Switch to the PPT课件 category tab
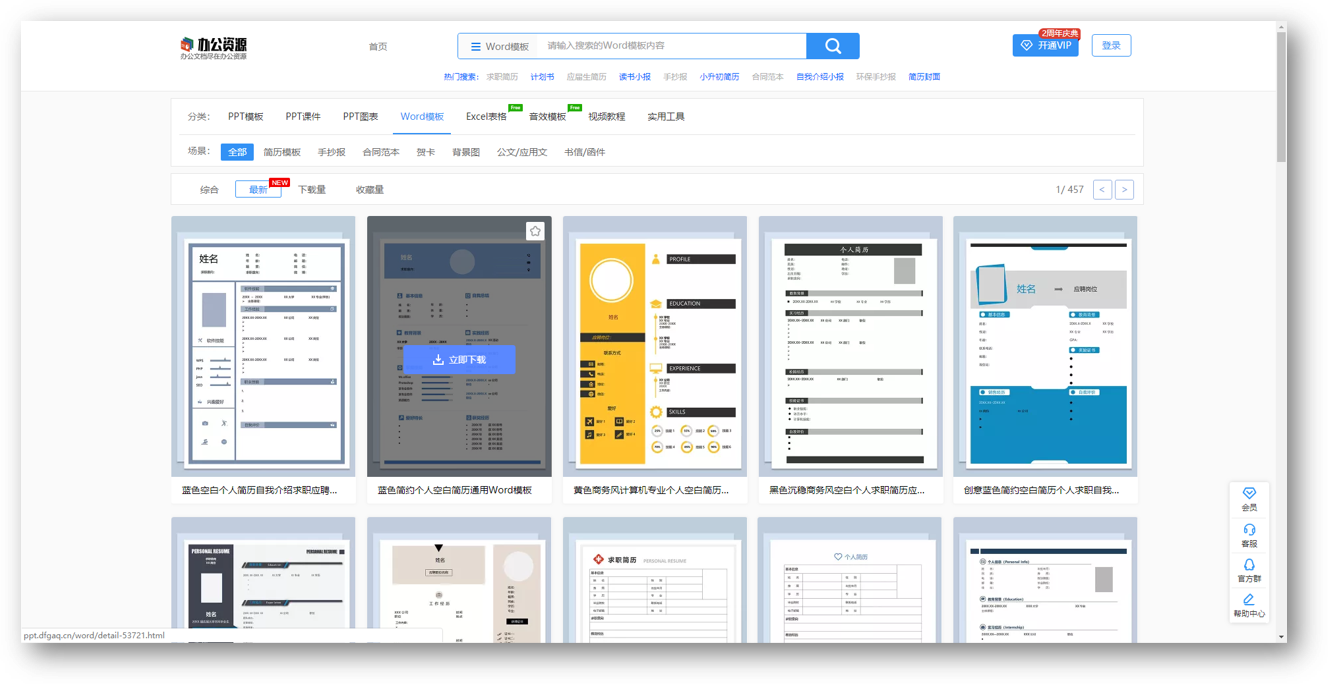Screen dimensions: 1328x684 [303, 117]
